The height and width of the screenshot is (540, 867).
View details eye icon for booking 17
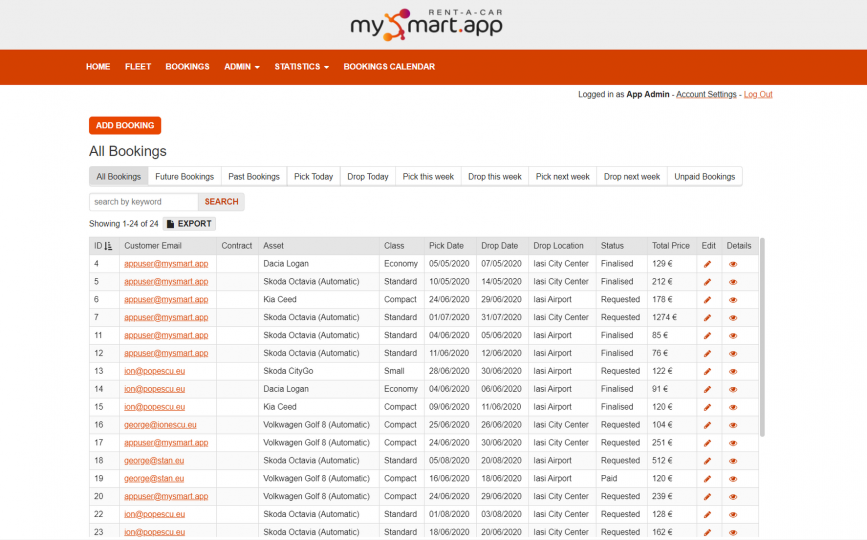[x=733, y=443]
